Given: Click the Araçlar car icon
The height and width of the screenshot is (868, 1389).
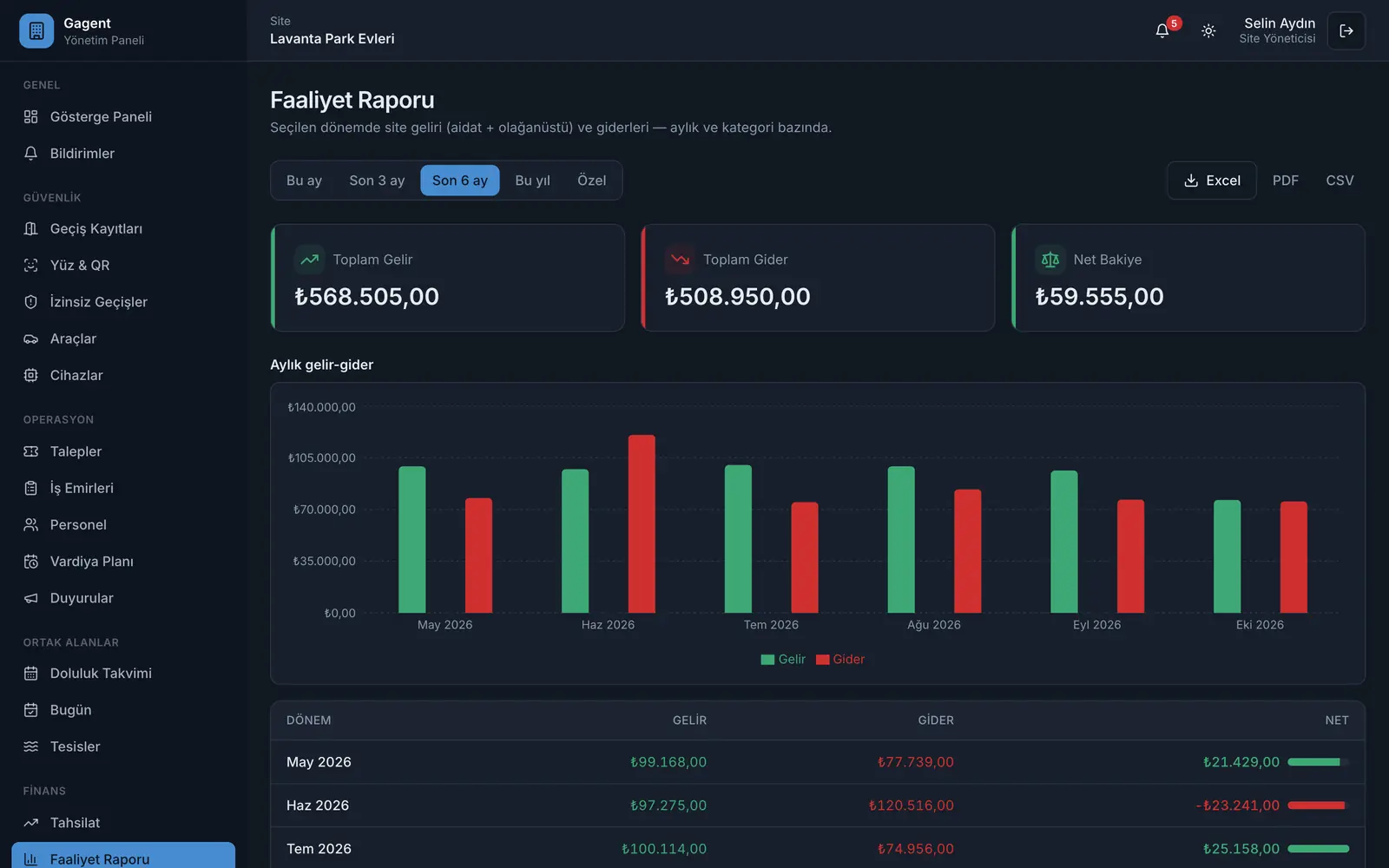Looking at the screenshot, I should (x=31, y=339).
